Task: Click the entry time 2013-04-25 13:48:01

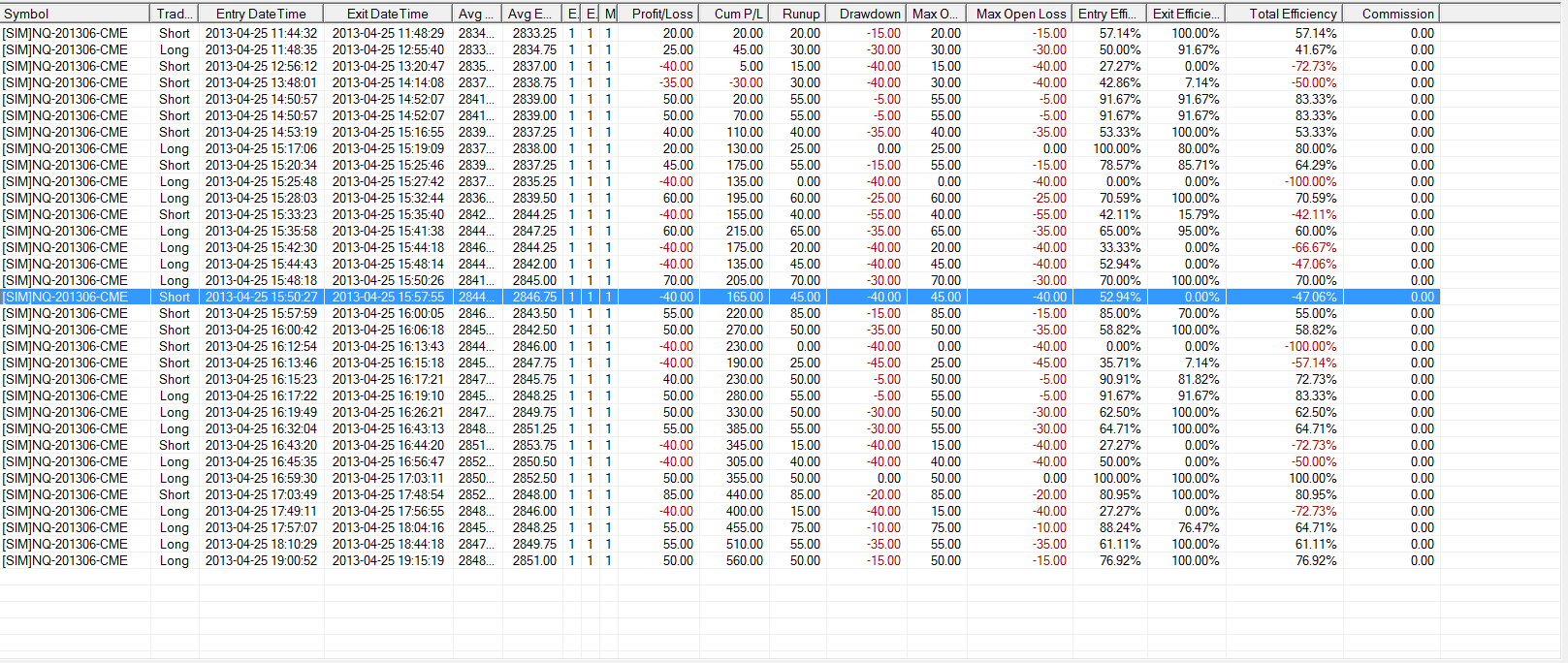Action: click(261, 82)
